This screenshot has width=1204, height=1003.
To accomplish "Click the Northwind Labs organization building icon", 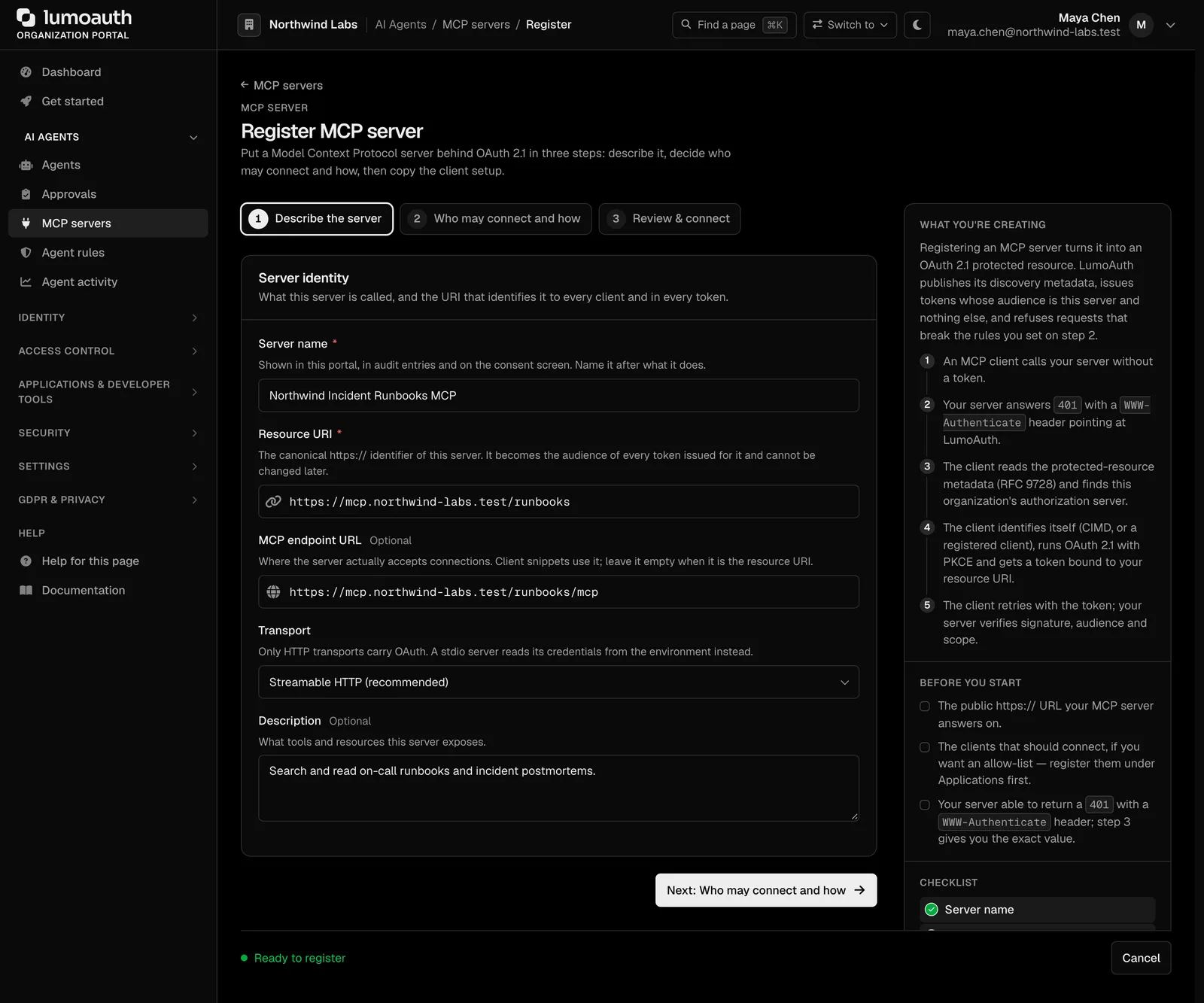I will [x=249, y=25].
